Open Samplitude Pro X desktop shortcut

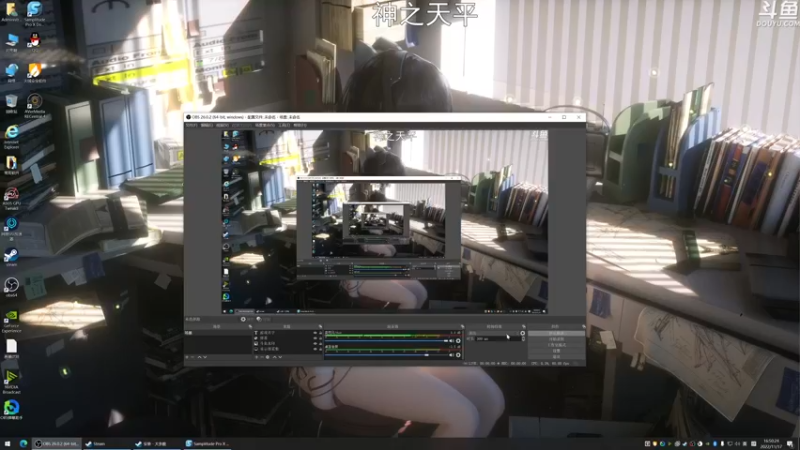point(34,13)
